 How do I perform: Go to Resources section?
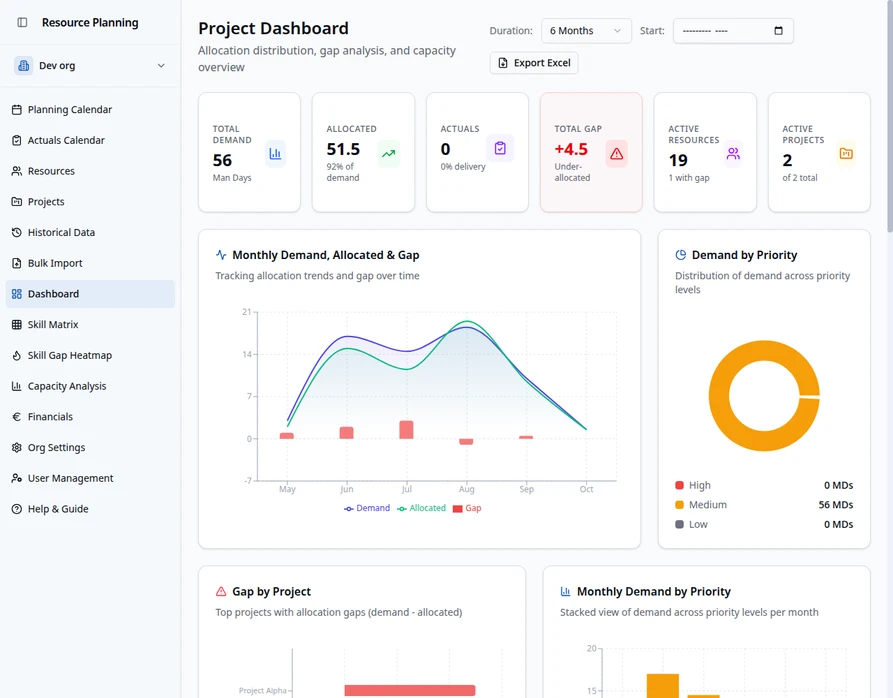pyautogui.click(x=90, y=171)
